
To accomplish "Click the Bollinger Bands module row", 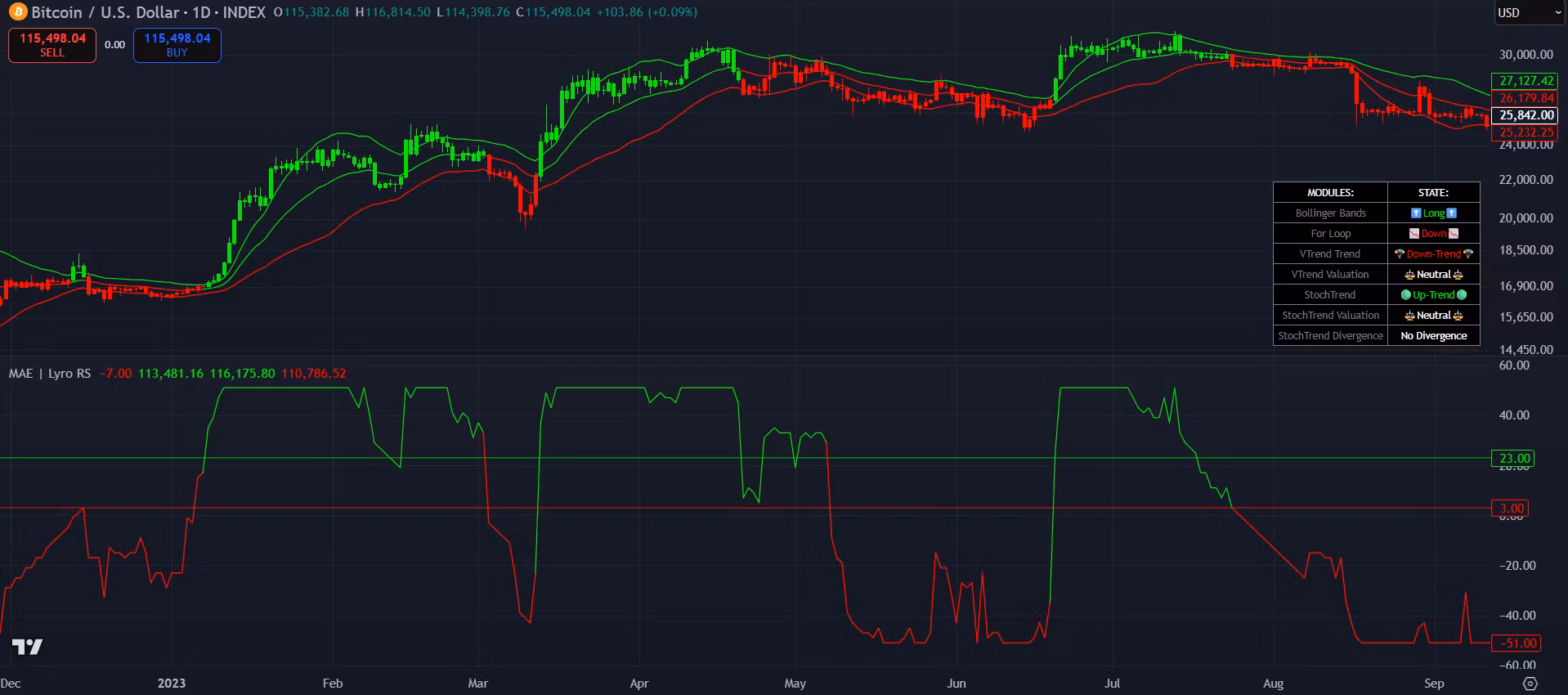I will [x=1330, y=213].
